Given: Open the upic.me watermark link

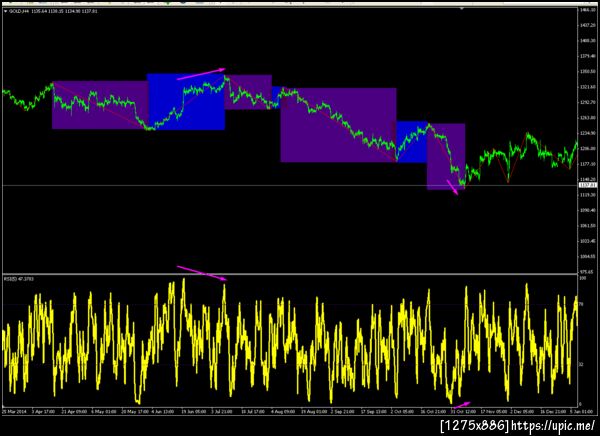Looking at the screenshot, I should [x=553, y=425].
